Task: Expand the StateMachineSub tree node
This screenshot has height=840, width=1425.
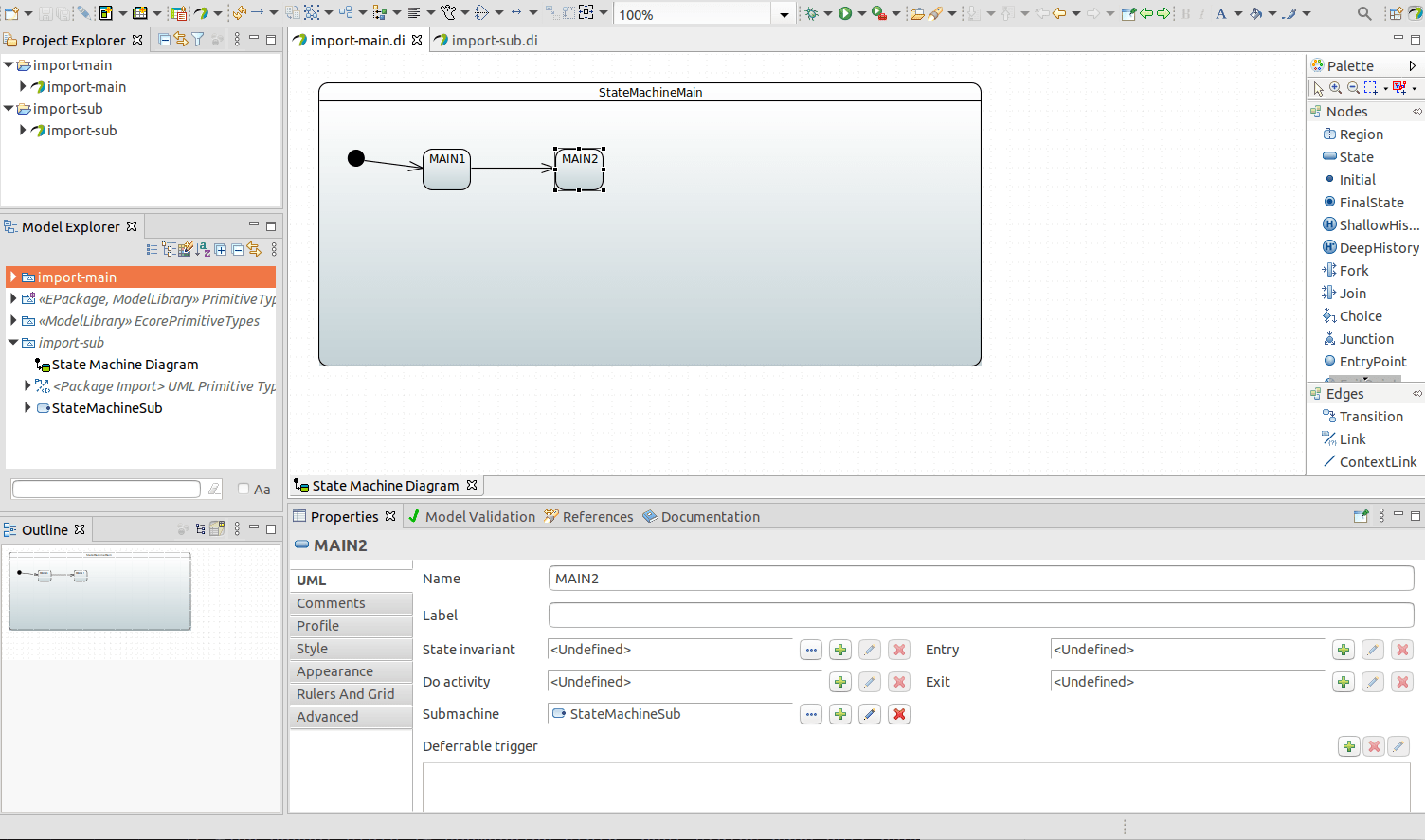Action: click(27, 408)
